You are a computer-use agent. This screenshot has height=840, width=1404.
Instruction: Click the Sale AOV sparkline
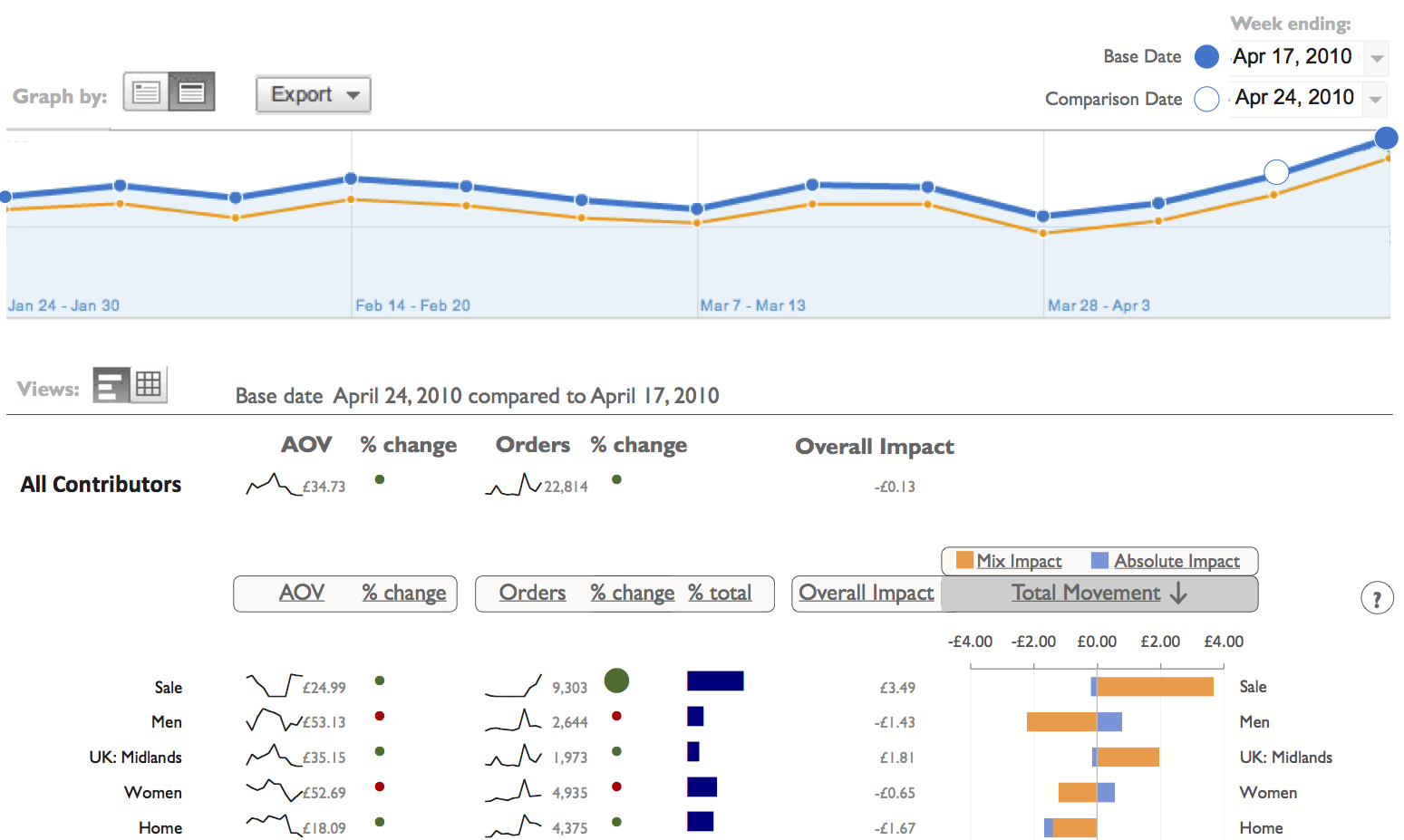click(x=274, y=685)
